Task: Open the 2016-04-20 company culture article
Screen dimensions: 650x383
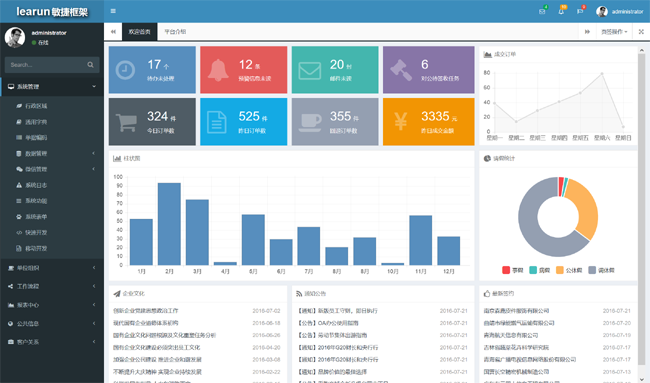Action: pos(156,347)
